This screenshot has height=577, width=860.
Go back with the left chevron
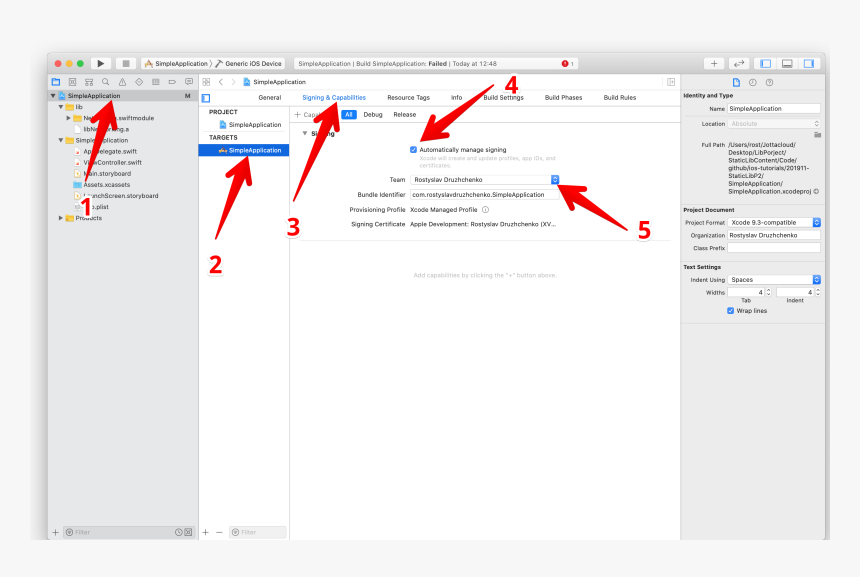pyautogui.click(x=221, y=82)
